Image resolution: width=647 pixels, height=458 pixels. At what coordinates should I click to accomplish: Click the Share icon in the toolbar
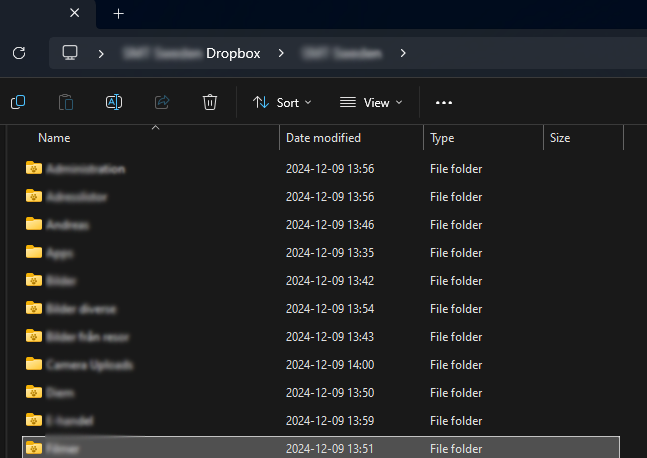point(162,102)
